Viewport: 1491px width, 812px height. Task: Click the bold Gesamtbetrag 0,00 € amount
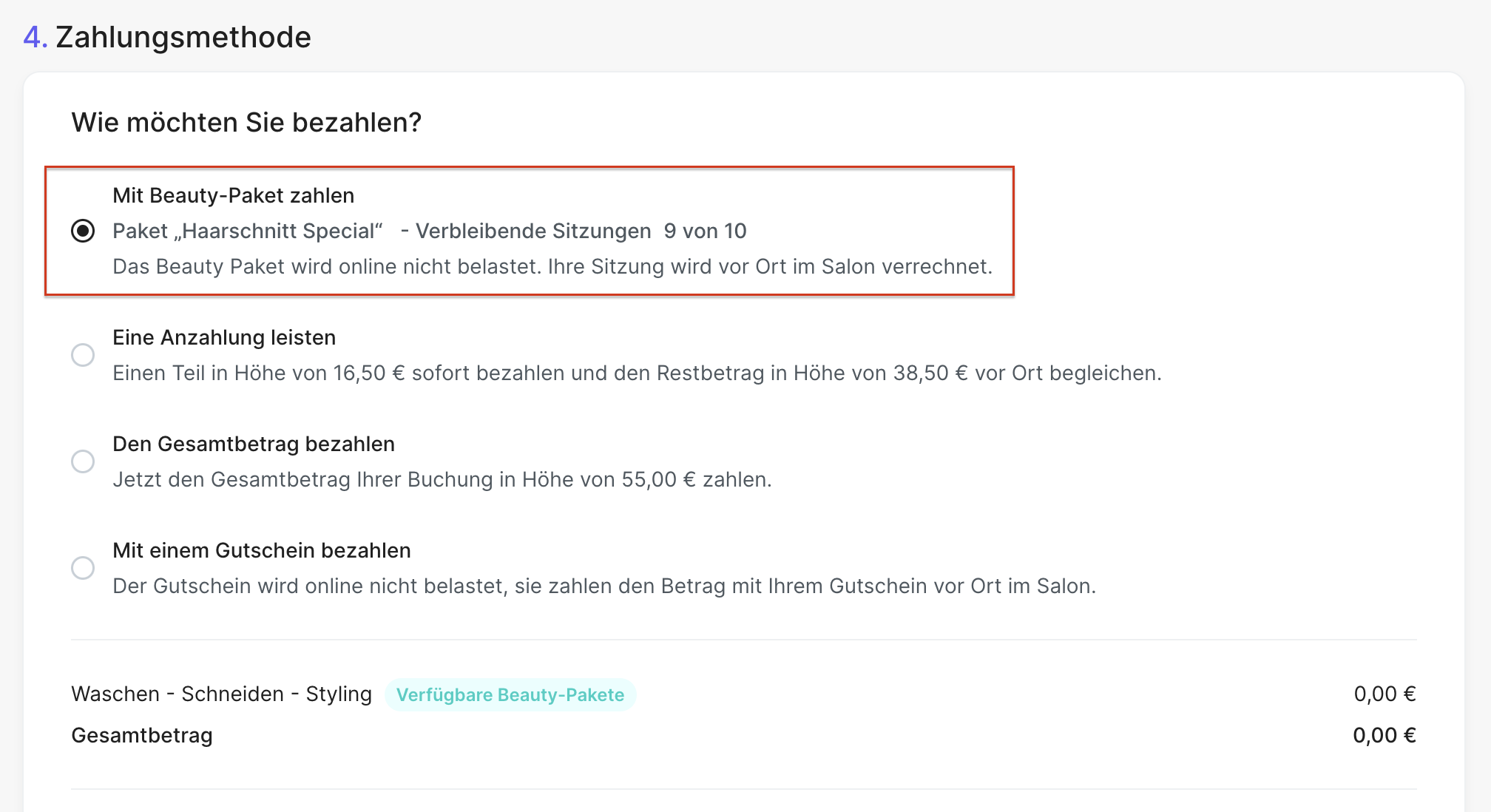pos(1384,735)
